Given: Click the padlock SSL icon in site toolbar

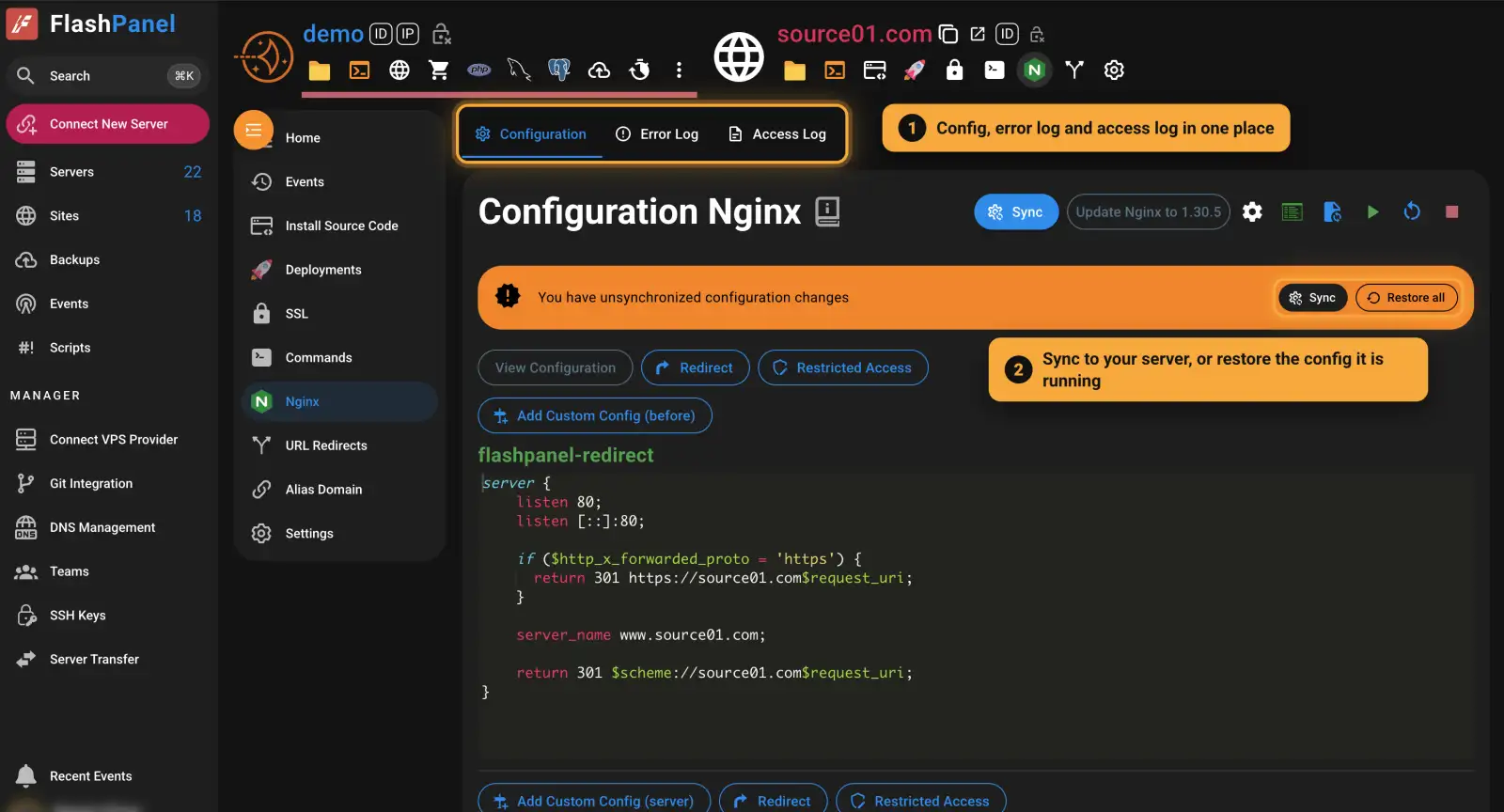Looking at the screenshot, I should [x=954, y=70].
